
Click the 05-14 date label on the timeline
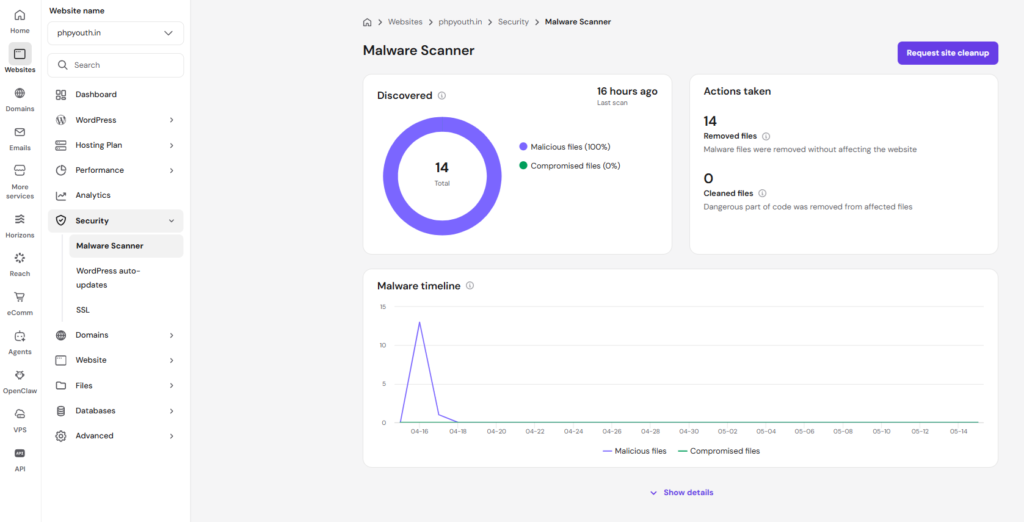tap(958, 432)
